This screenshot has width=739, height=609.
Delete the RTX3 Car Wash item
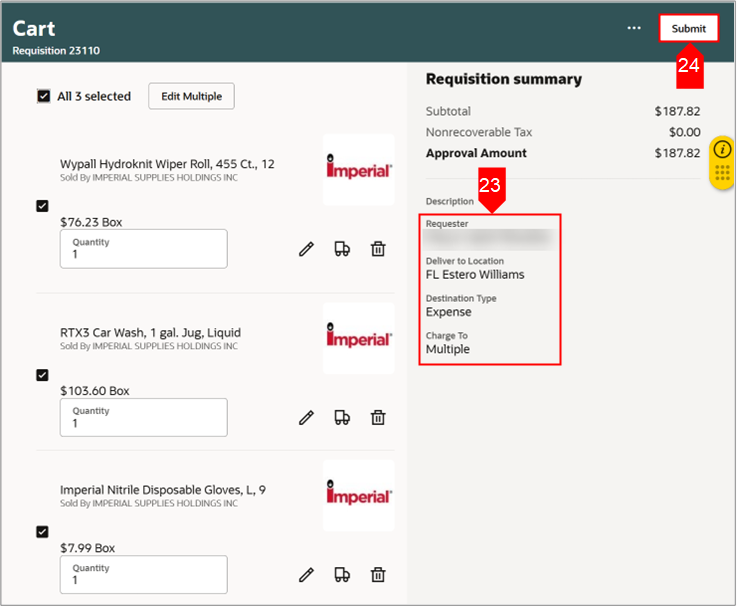click(378, 418)
